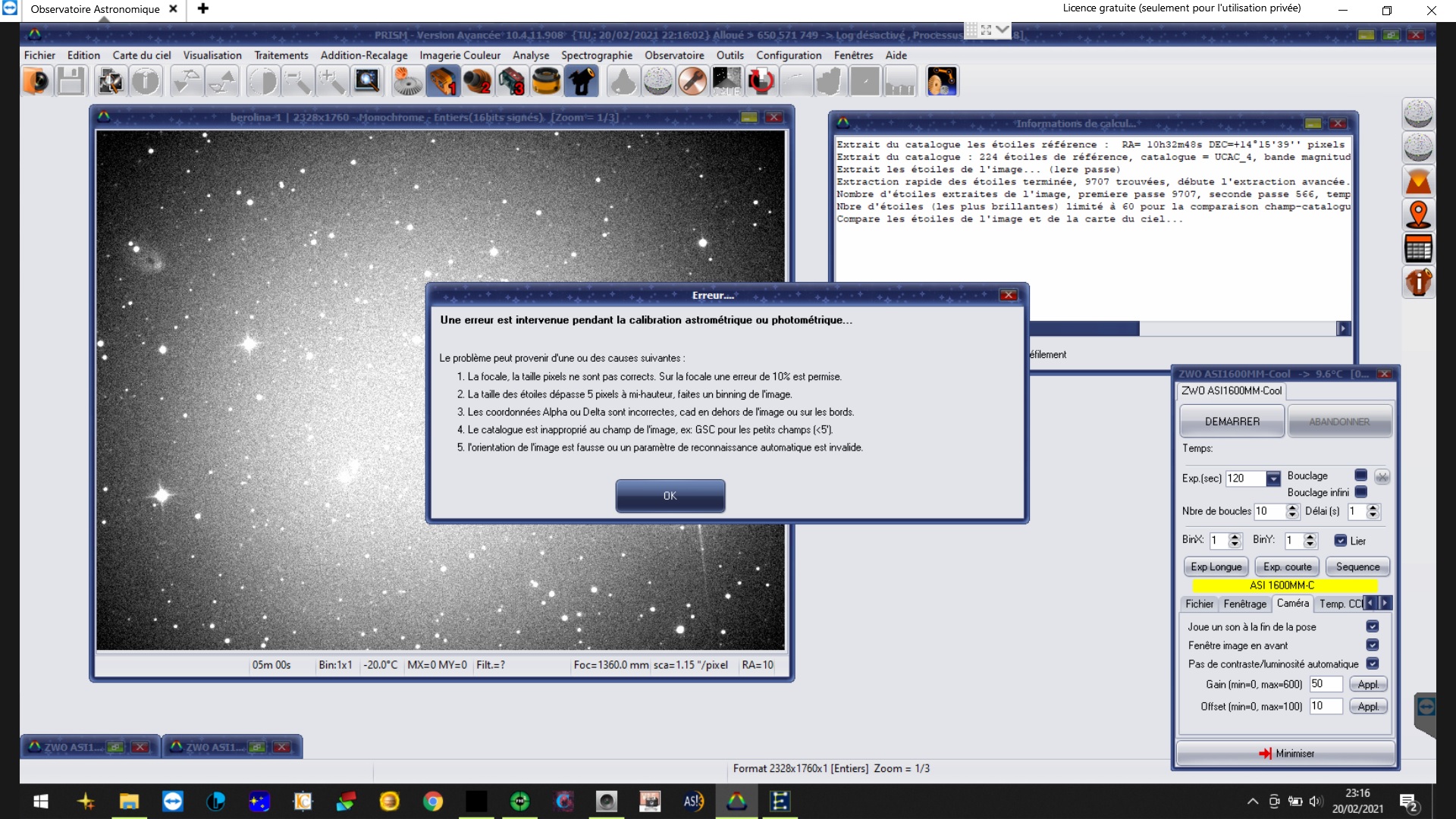Click the DEMARRER button
Image resolution: width=1456 pixels, height=819 pixels.
point(1232,422)
